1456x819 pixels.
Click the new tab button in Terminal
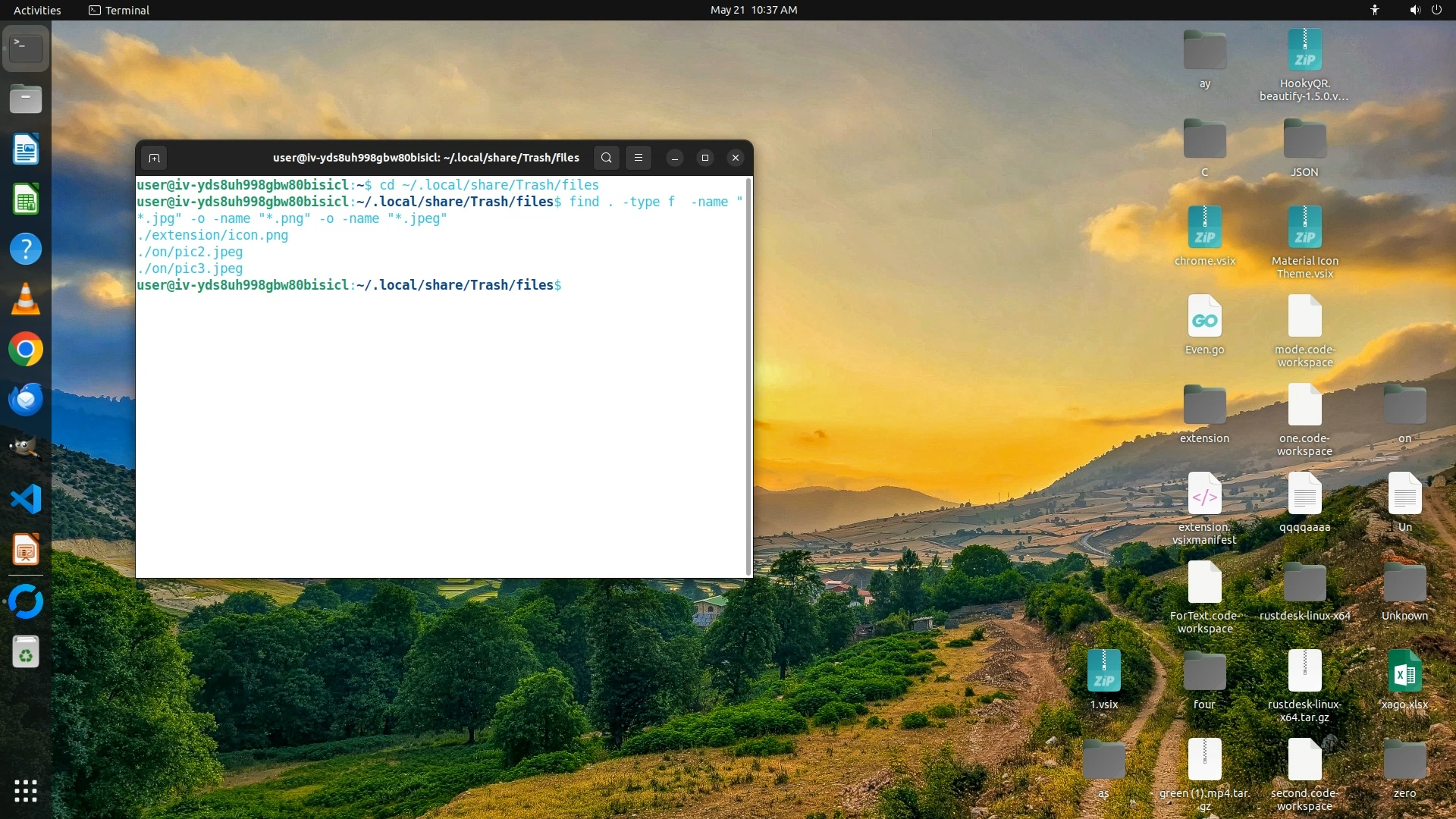[154, 158]
